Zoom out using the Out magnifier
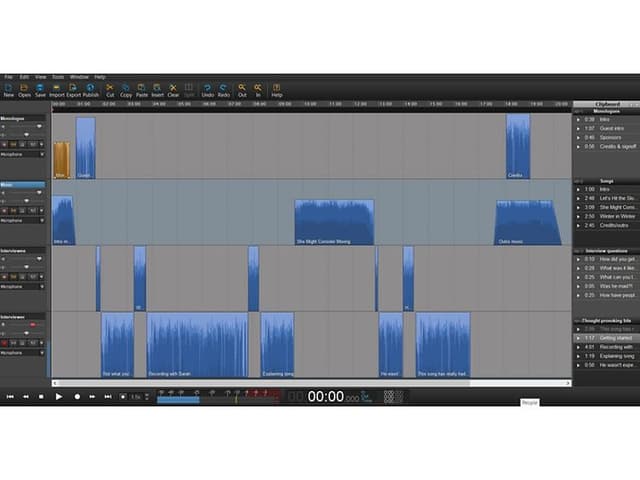Screen dimensions: 640x480 pyautogui.click(x=242, y=91)
